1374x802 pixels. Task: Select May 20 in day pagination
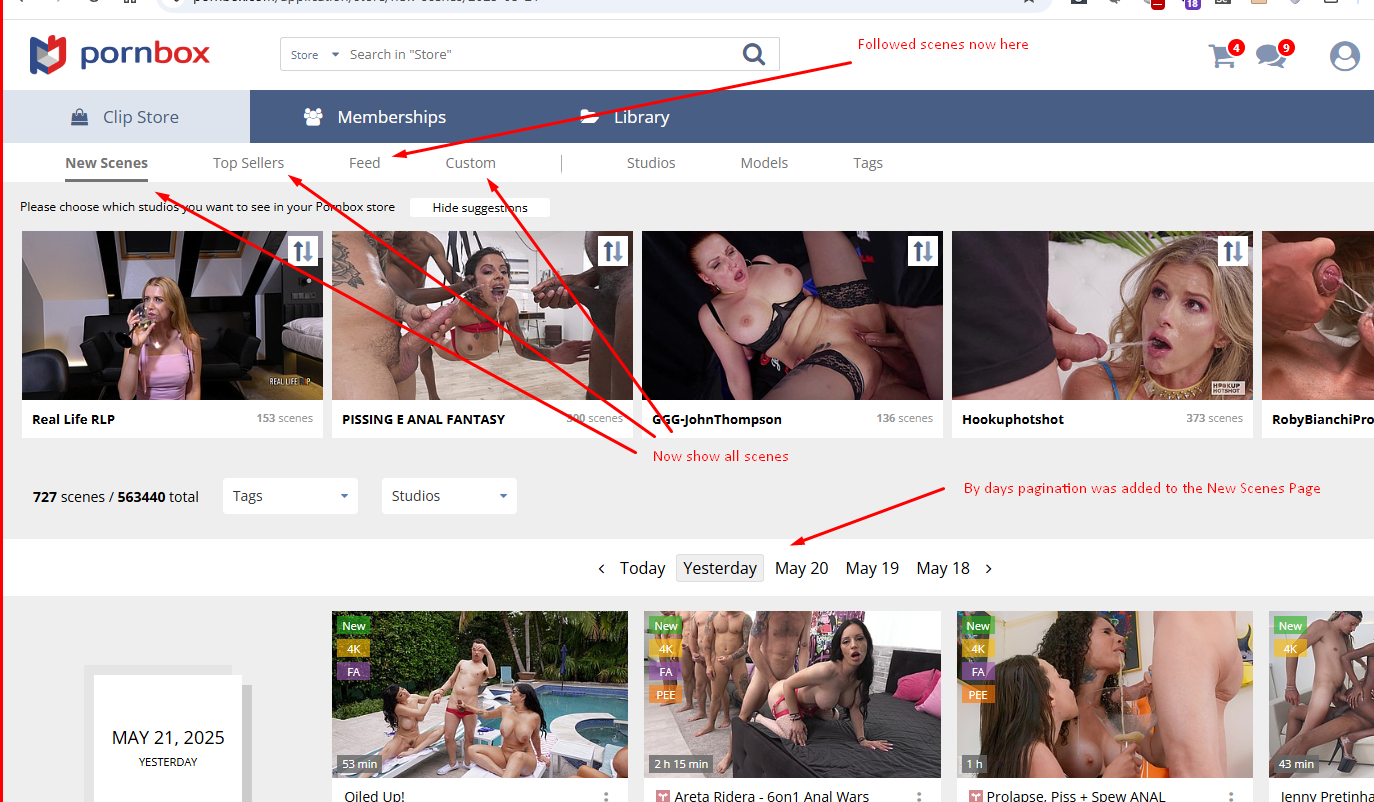(x=801, y=568)
